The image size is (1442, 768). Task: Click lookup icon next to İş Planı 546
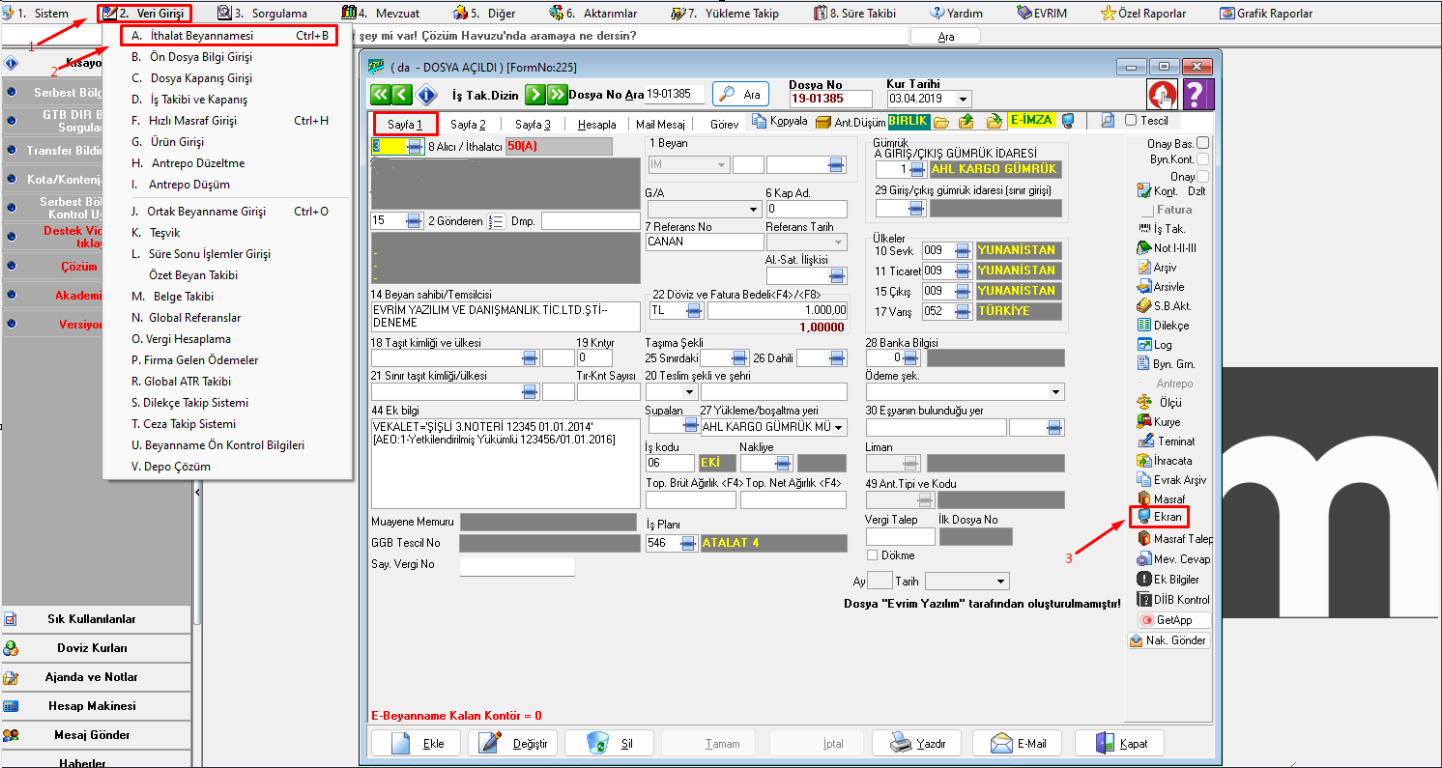point(687,543)
